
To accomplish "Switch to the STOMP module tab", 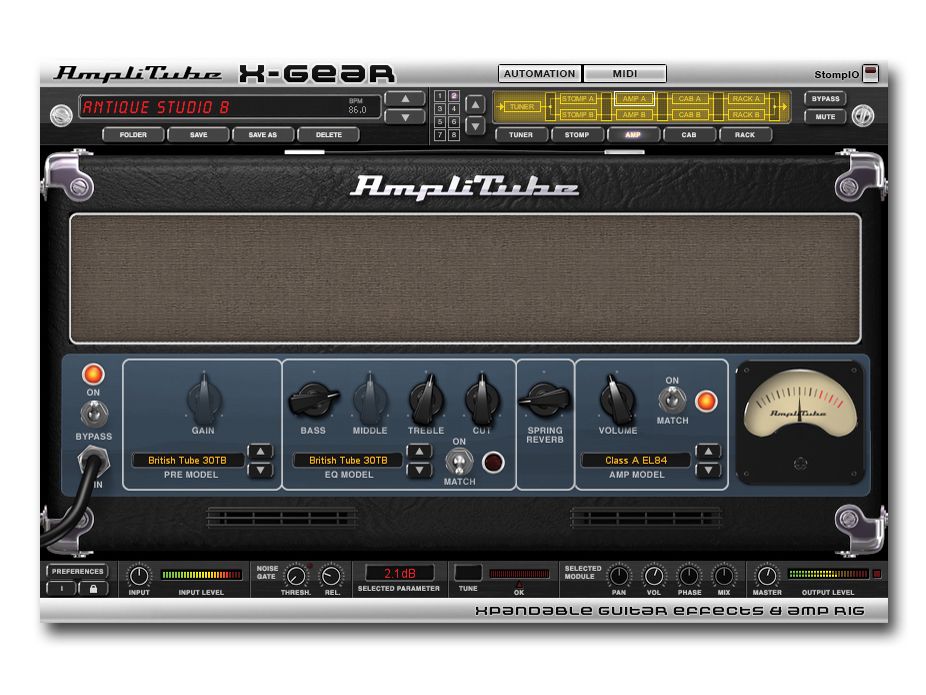I will [577, 135].
